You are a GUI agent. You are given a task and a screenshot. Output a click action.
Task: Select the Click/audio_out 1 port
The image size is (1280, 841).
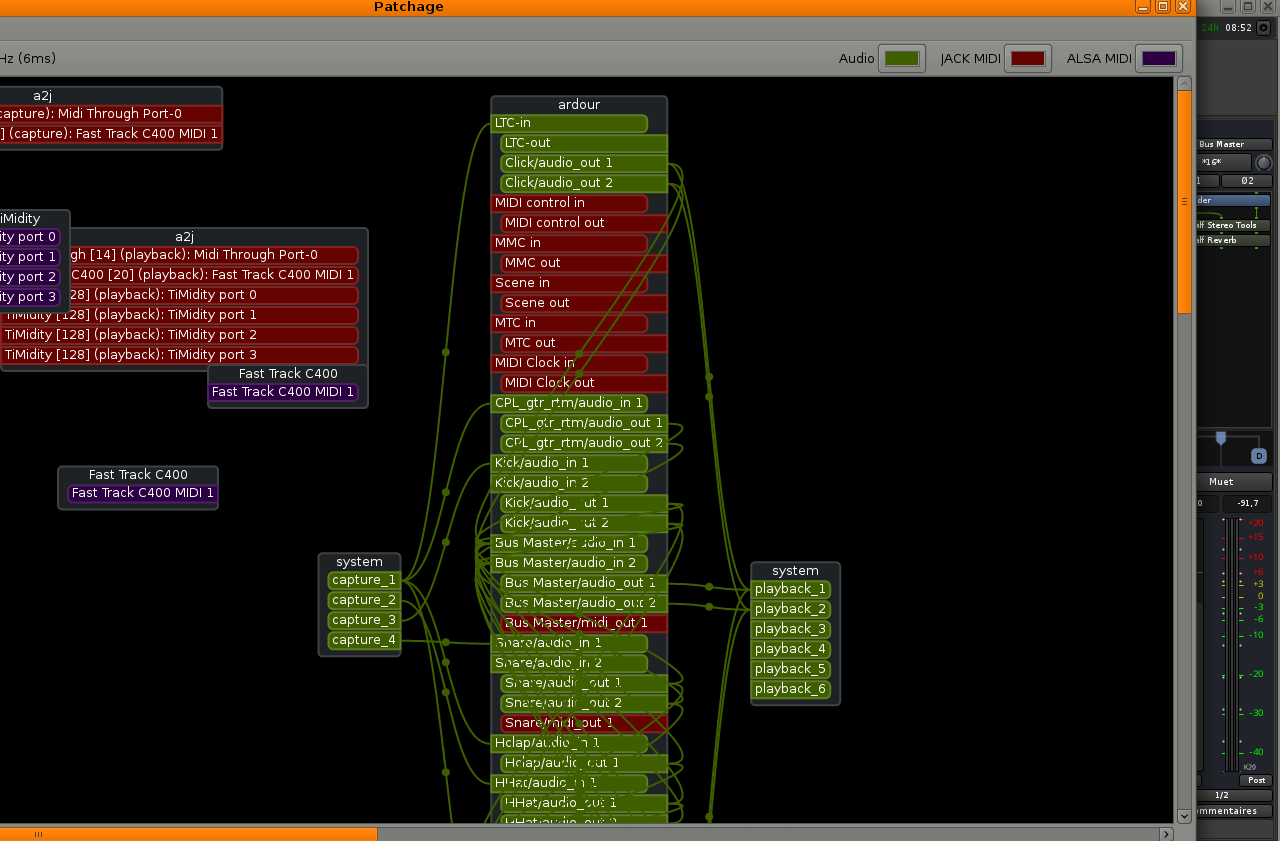[x=584, y=163]
